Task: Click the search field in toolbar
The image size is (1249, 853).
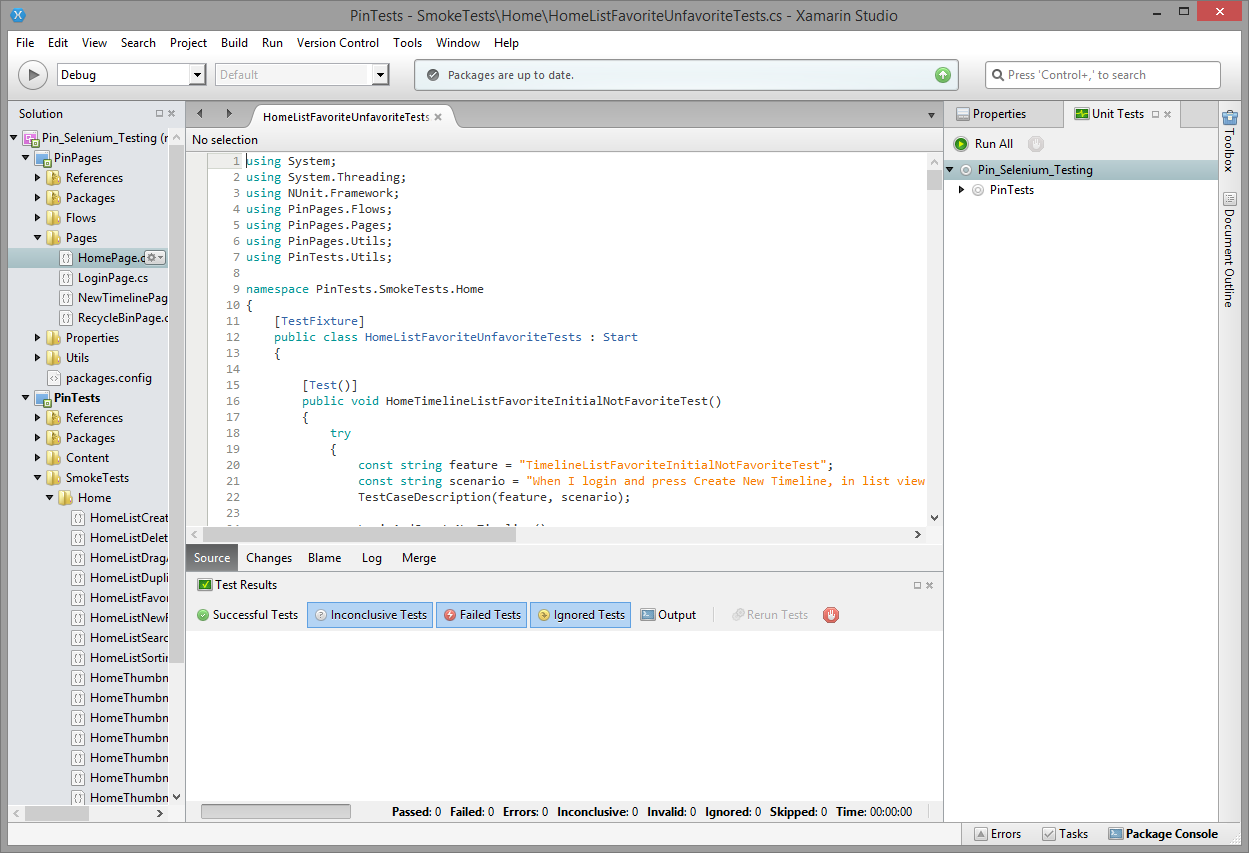Action: pos(1103,75)
